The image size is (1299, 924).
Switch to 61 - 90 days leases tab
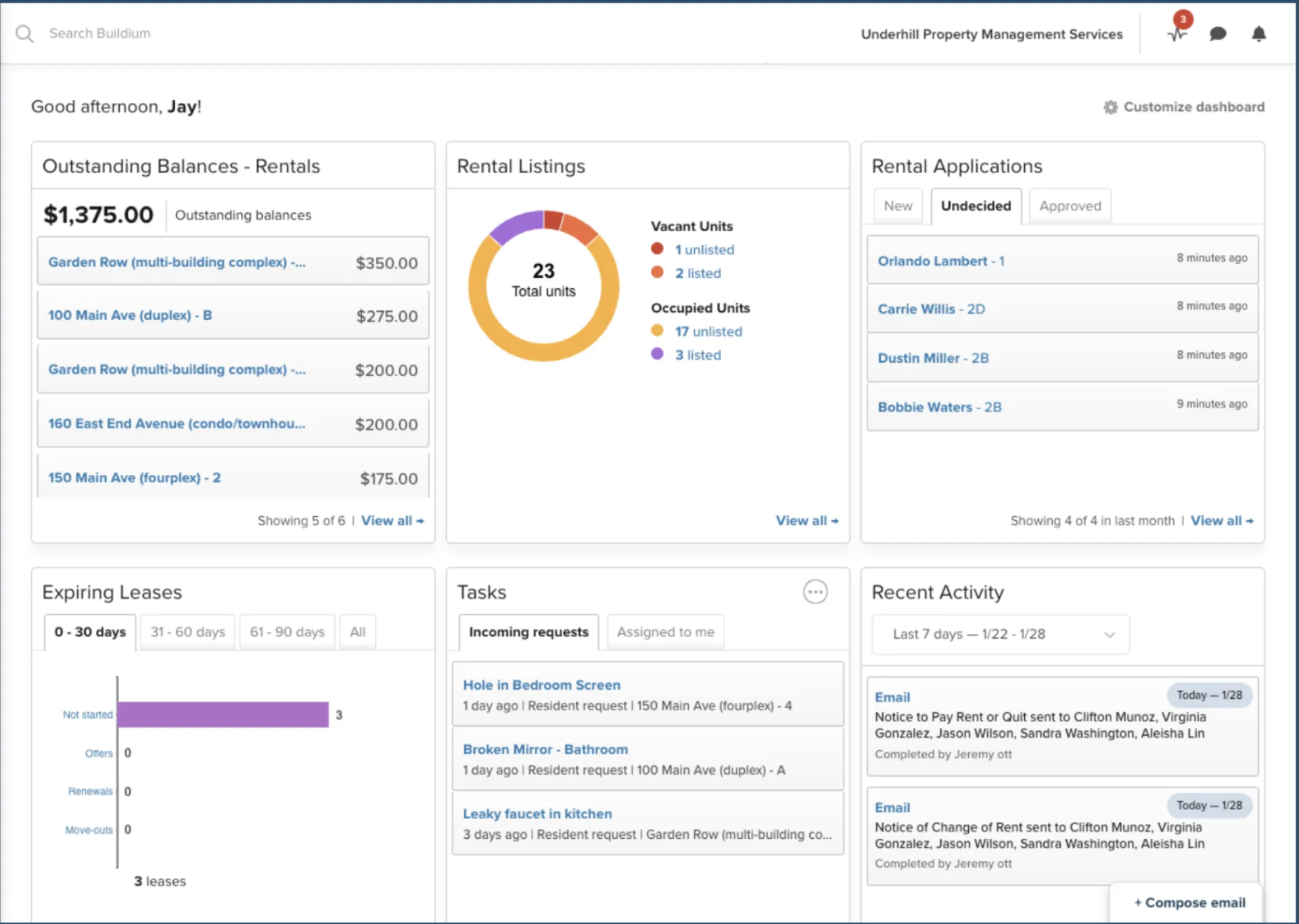287,632
